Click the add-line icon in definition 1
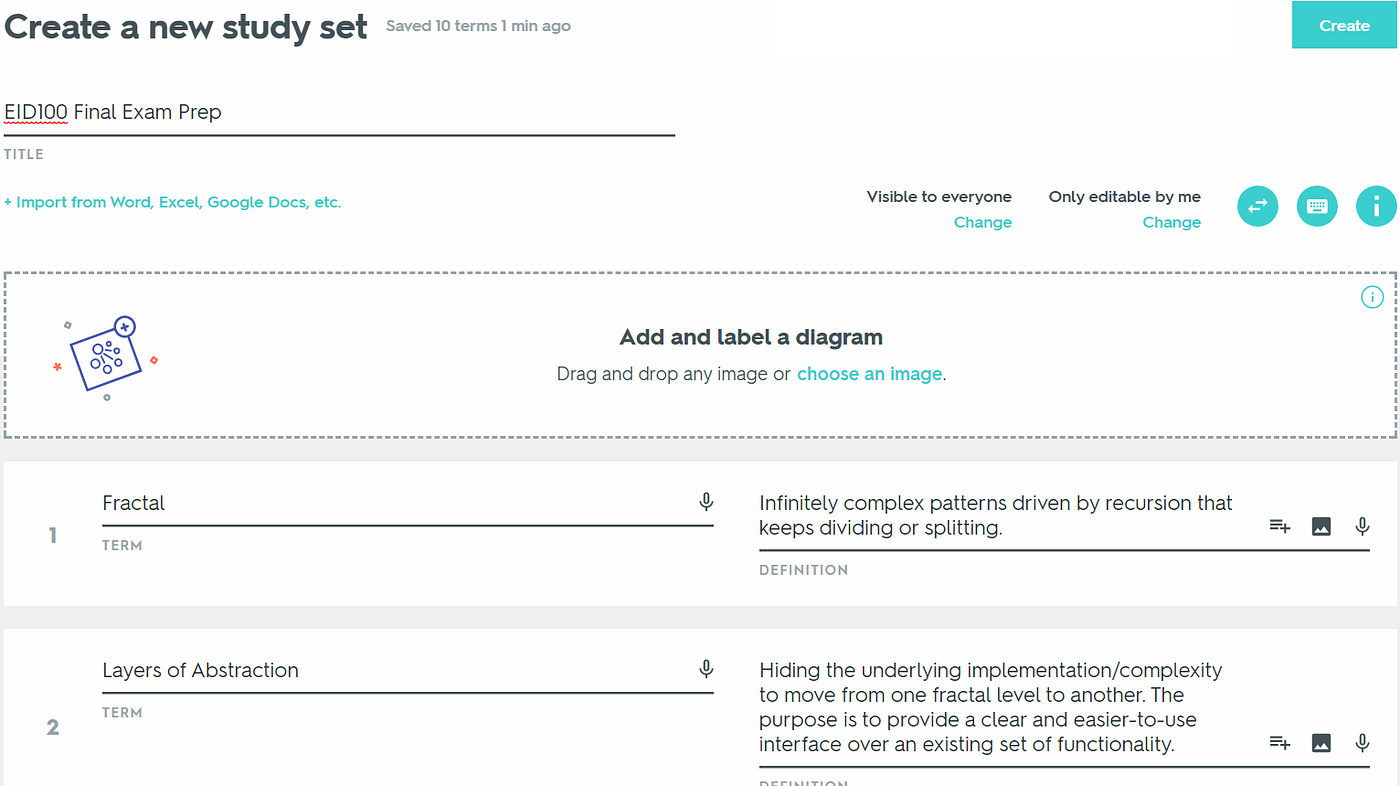Screen dimensions: 1400x786 [1280, 526]
